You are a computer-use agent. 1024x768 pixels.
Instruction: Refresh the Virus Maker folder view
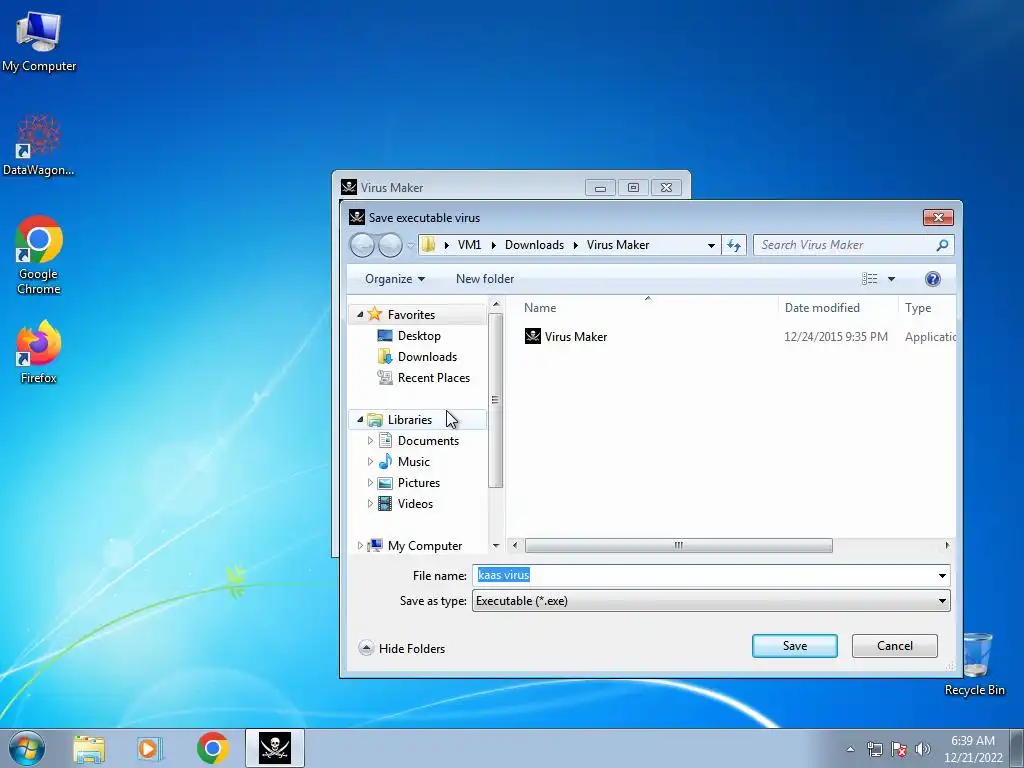pos(734,246)
